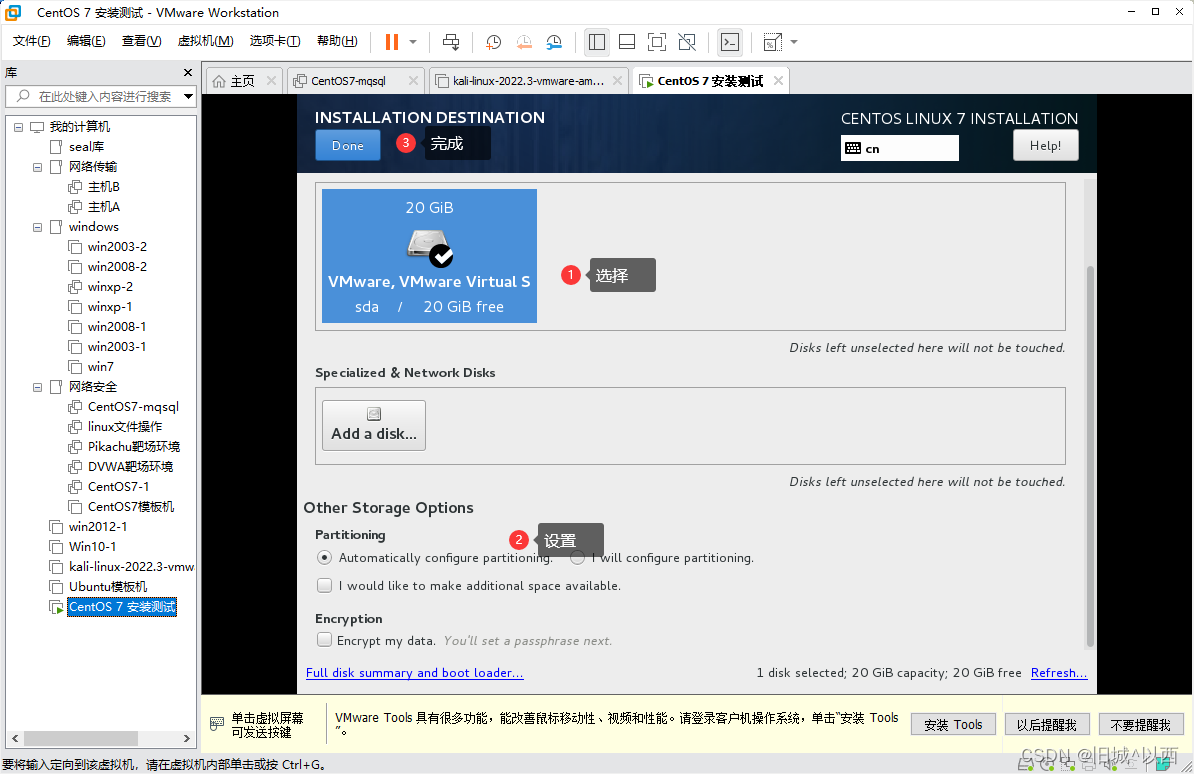Select the DVWA靶场环境 virtual machine
Screen dimensions: 1194x774
point(130,466)
